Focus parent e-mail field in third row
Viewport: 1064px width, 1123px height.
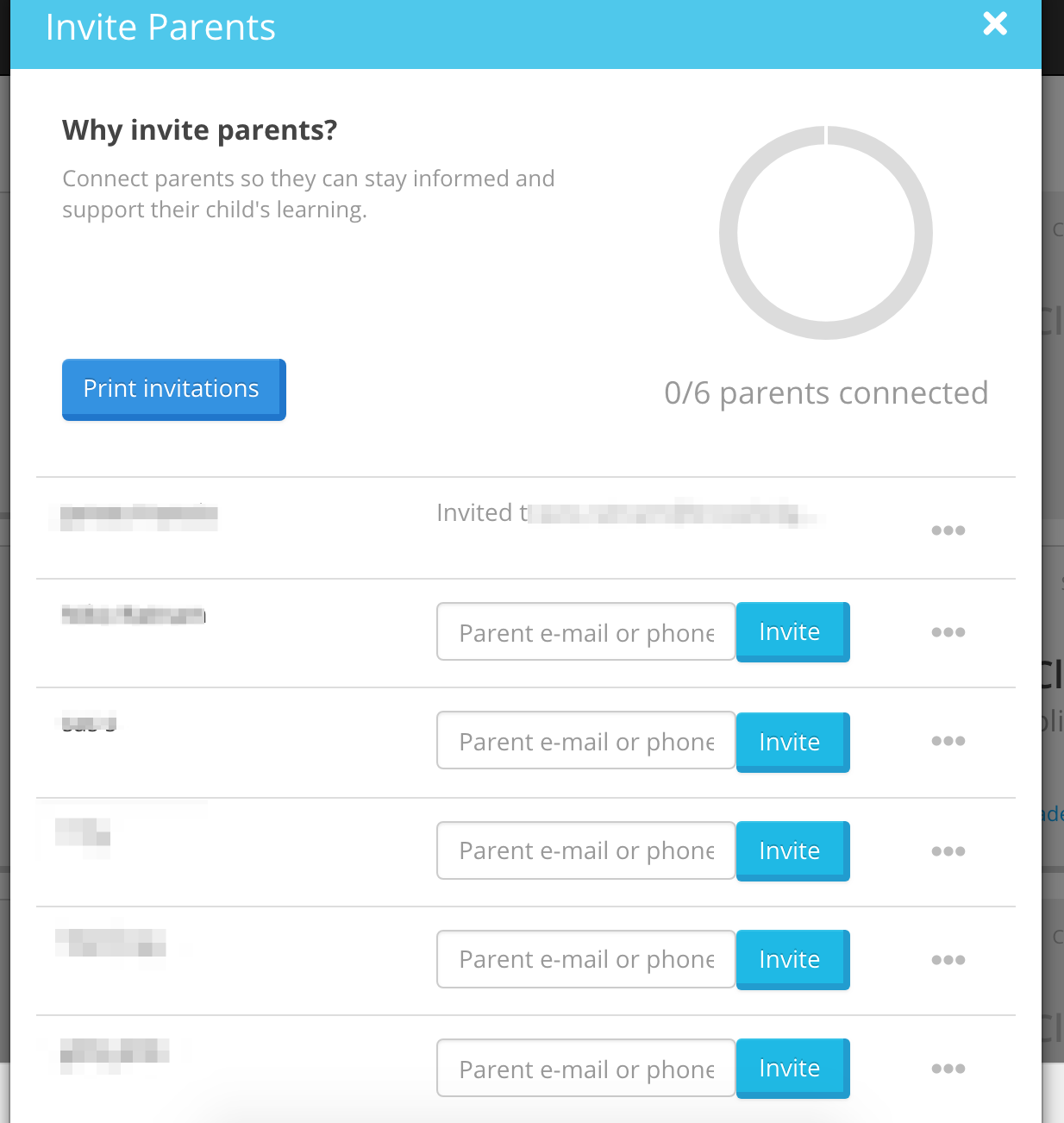coord(586,740)
